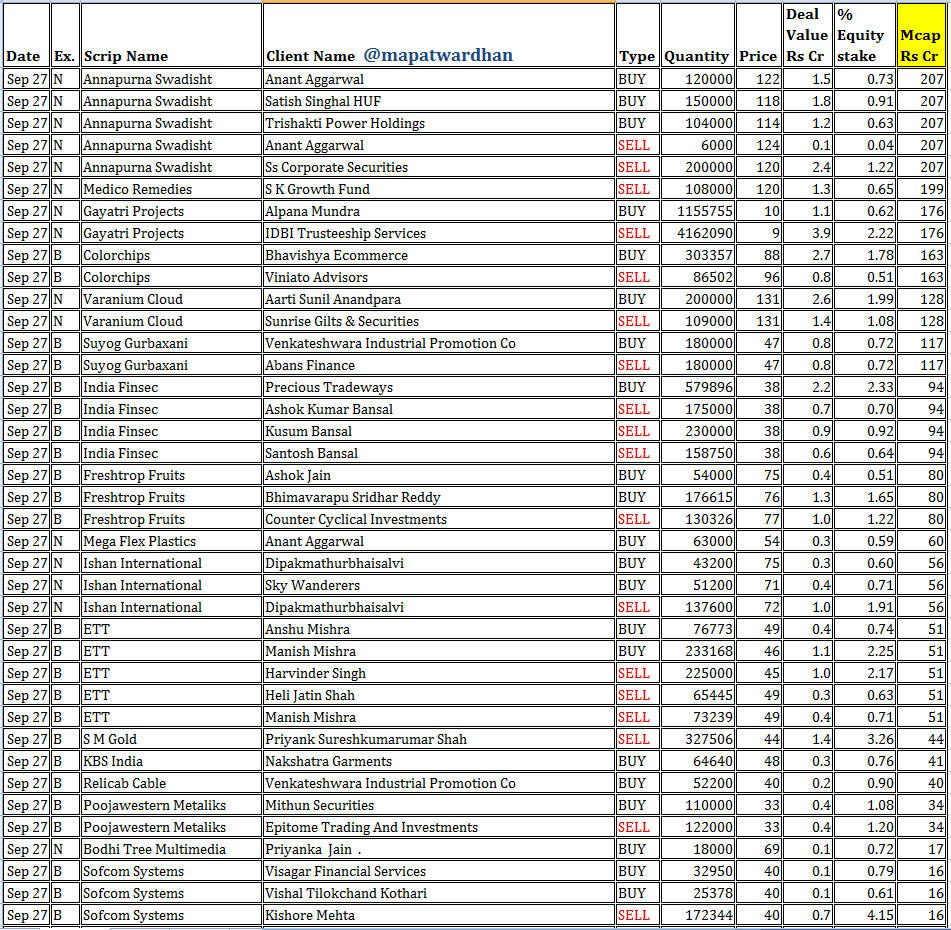Click IDBI Trusteeship Services cell
This screenshot has height=930, width=951.
pyautogui.click(x=439, y=234)
